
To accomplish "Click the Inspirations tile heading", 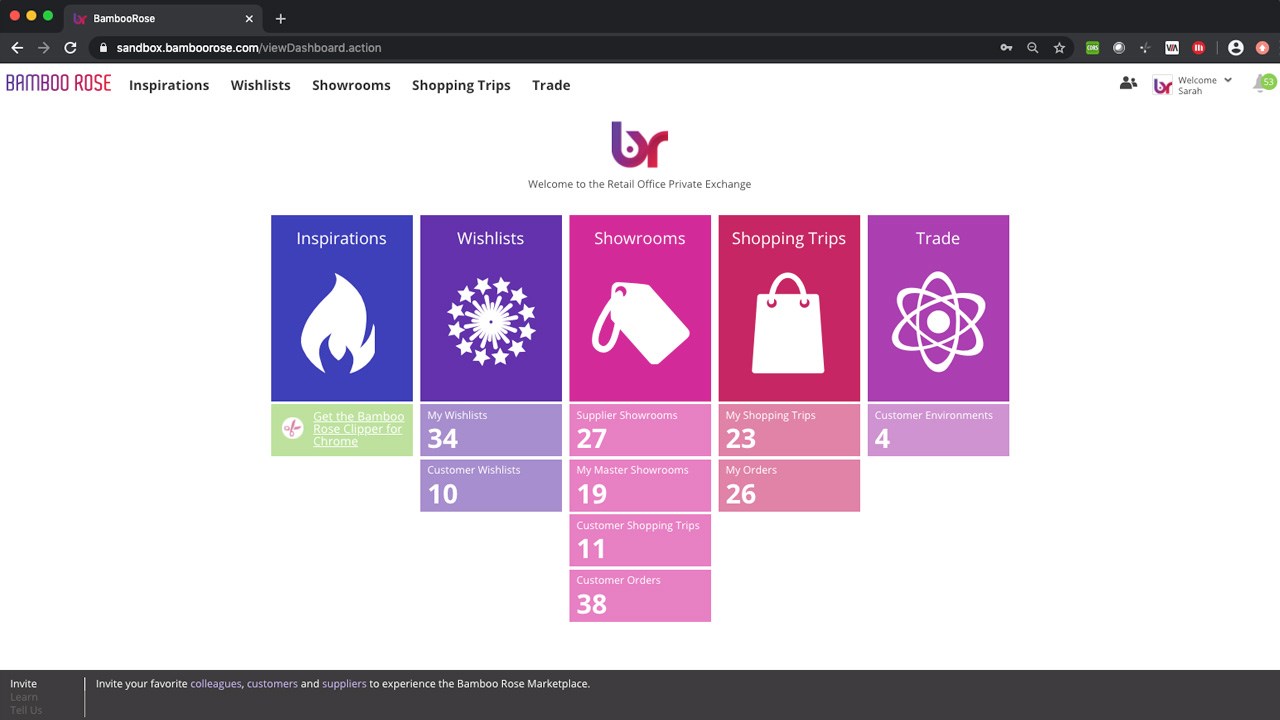I will pyautogui.click(x=341, y=238).
